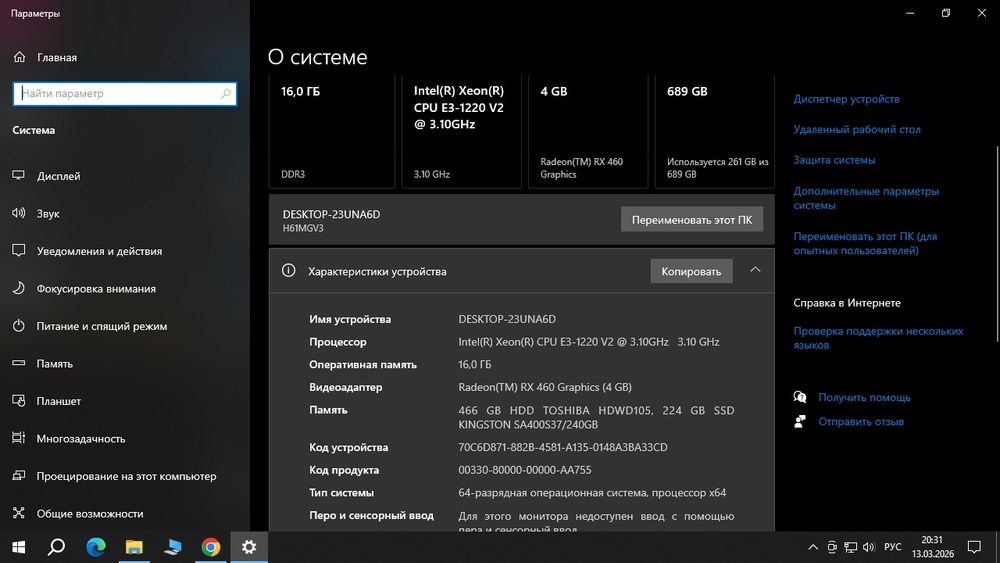Click the Код устройства value 70C6D871-882B-4581-A135-0148A3BA33CD

pos(562,448)
